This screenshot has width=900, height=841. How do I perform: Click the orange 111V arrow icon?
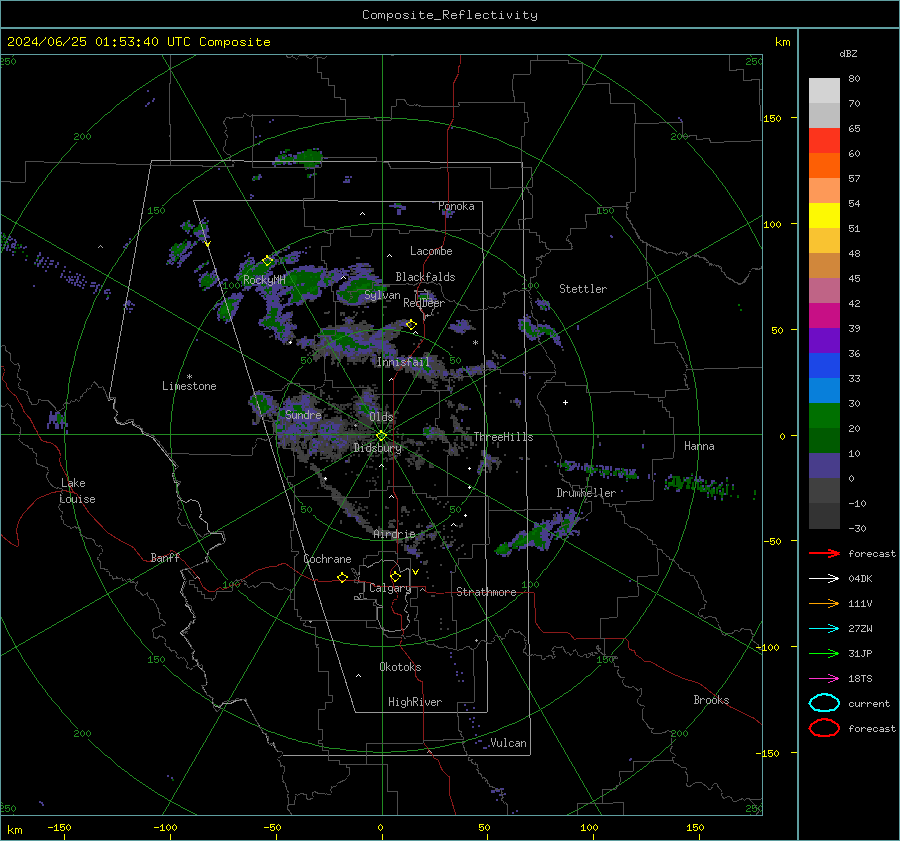824,603
